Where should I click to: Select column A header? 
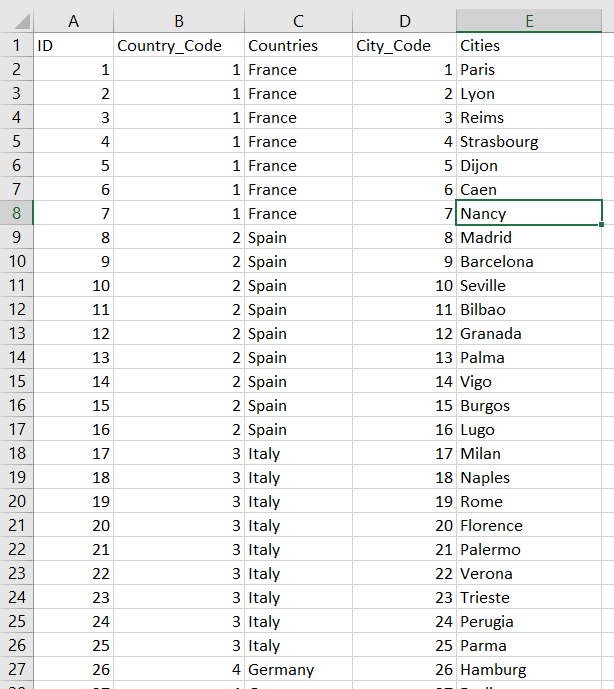tap(73, 21)
